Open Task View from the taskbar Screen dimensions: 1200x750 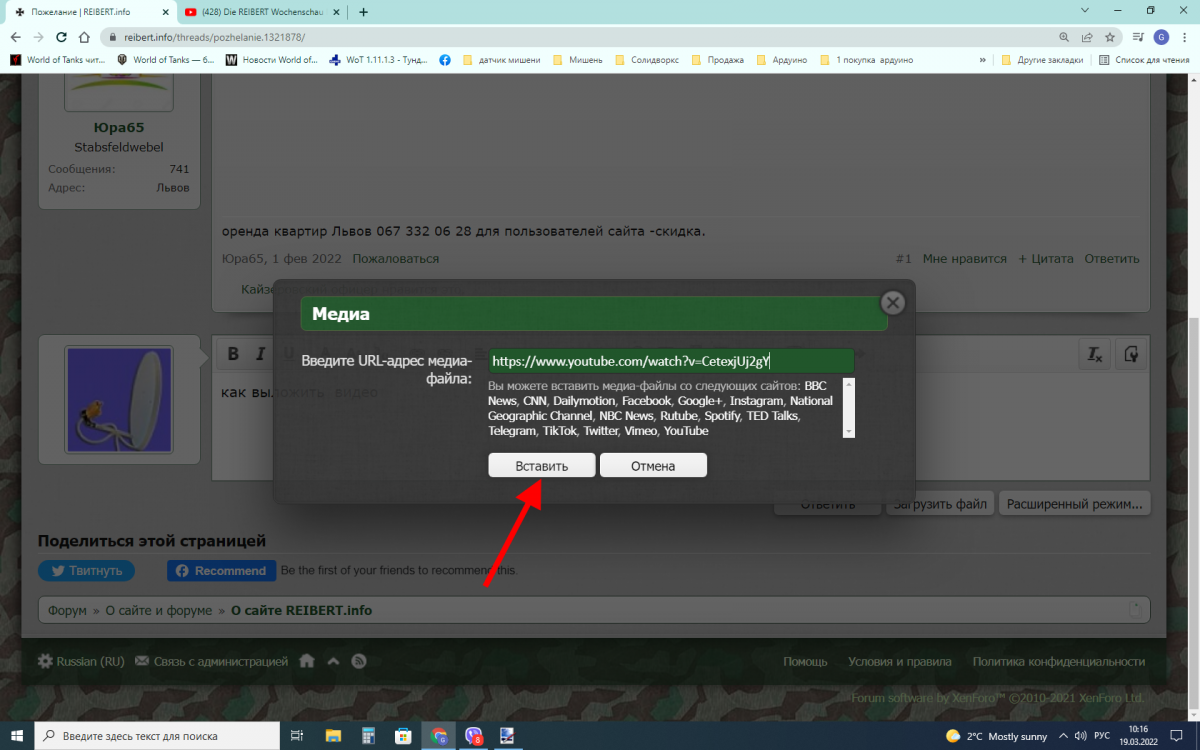tap(296, 736)
